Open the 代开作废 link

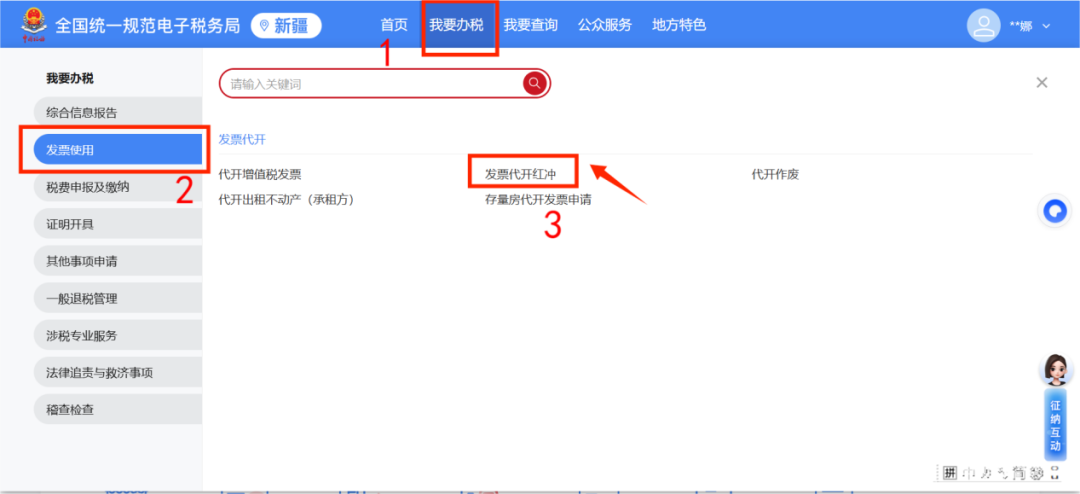[775, 175]
